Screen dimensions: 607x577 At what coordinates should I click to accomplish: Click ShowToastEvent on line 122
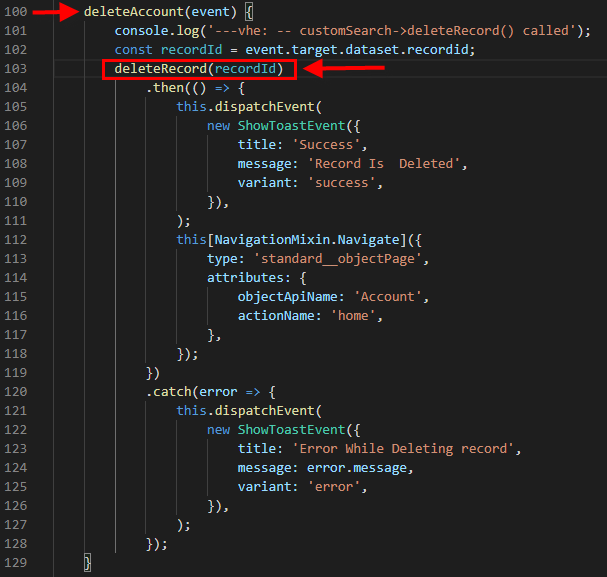click(291, 430)
